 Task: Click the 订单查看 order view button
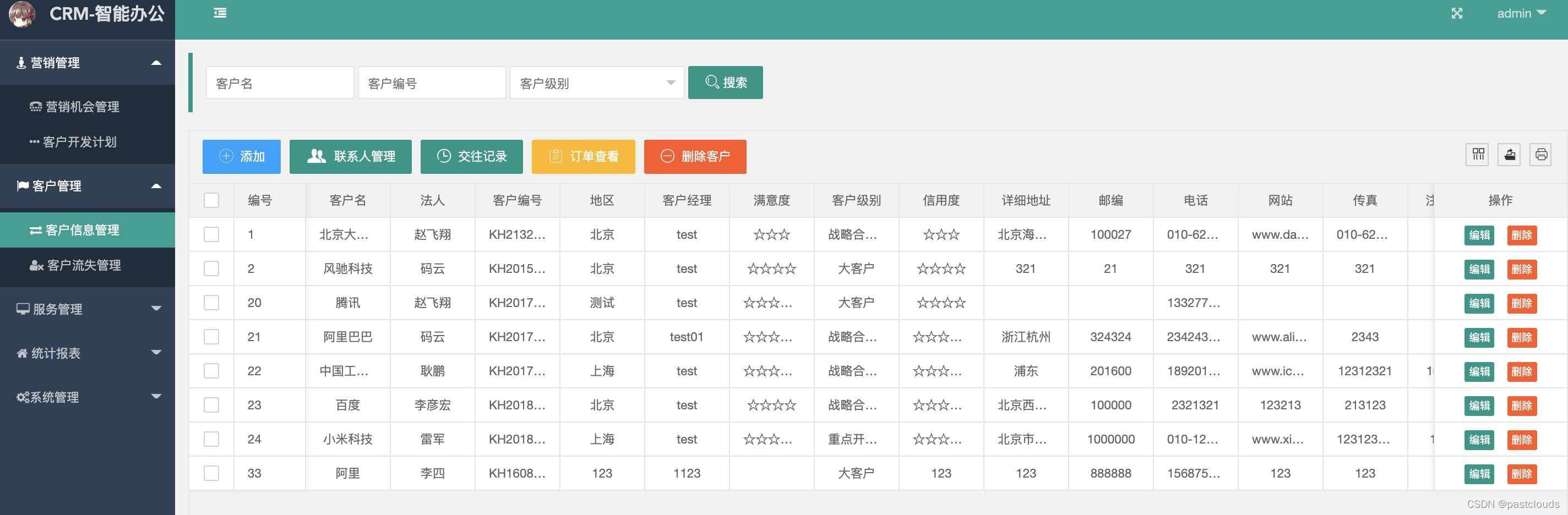pyautogui.click(x=583, y=156)
